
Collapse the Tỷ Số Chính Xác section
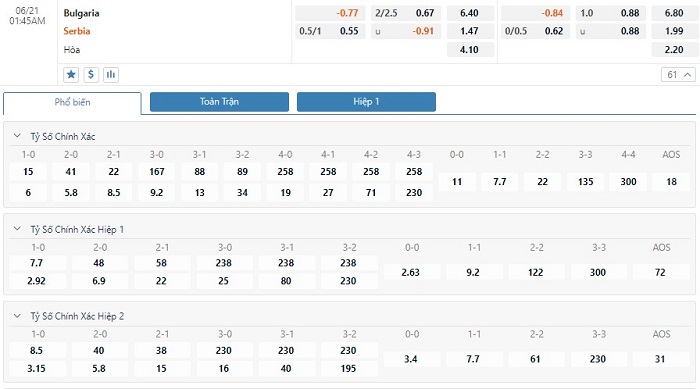[x=17, y=136]
